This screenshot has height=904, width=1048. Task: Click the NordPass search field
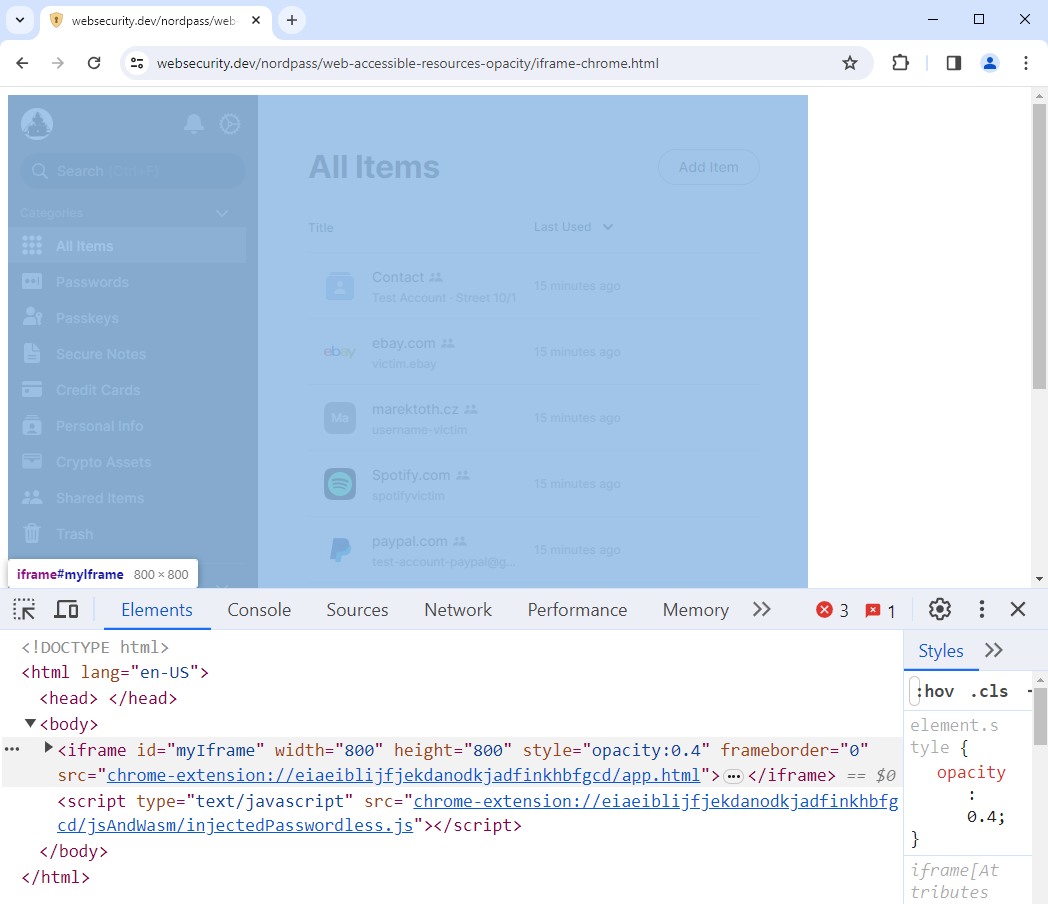click(133, 171)
